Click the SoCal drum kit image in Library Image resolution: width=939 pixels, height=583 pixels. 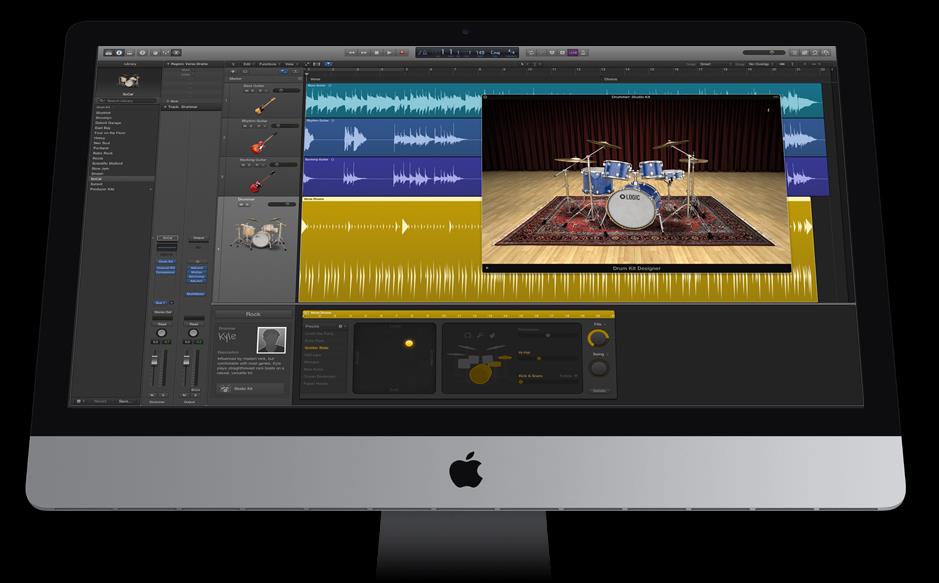[x=129, y=81]
